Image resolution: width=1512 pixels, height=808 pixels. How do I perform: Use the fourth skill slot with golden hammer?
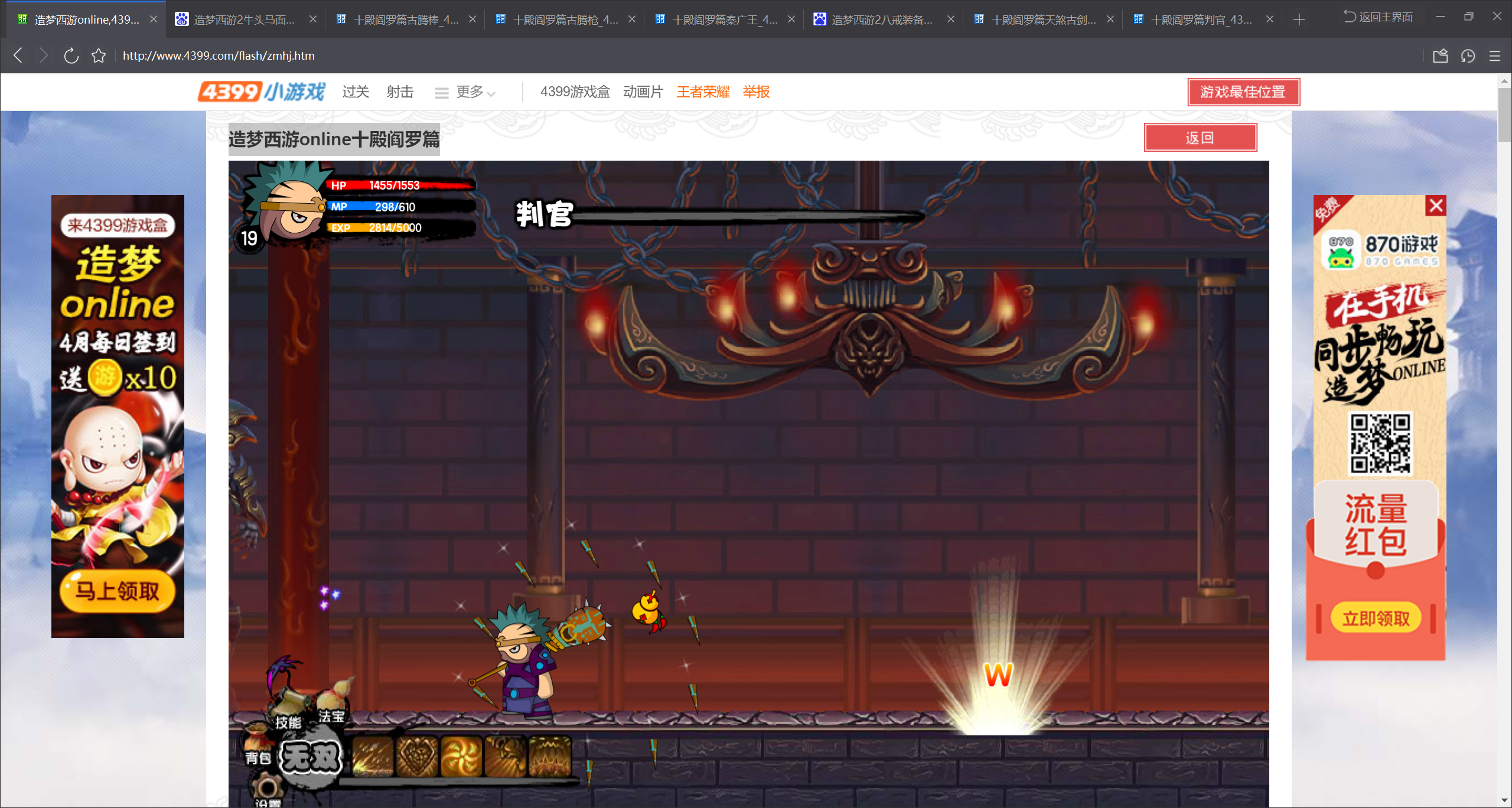[x=506, y=756]
